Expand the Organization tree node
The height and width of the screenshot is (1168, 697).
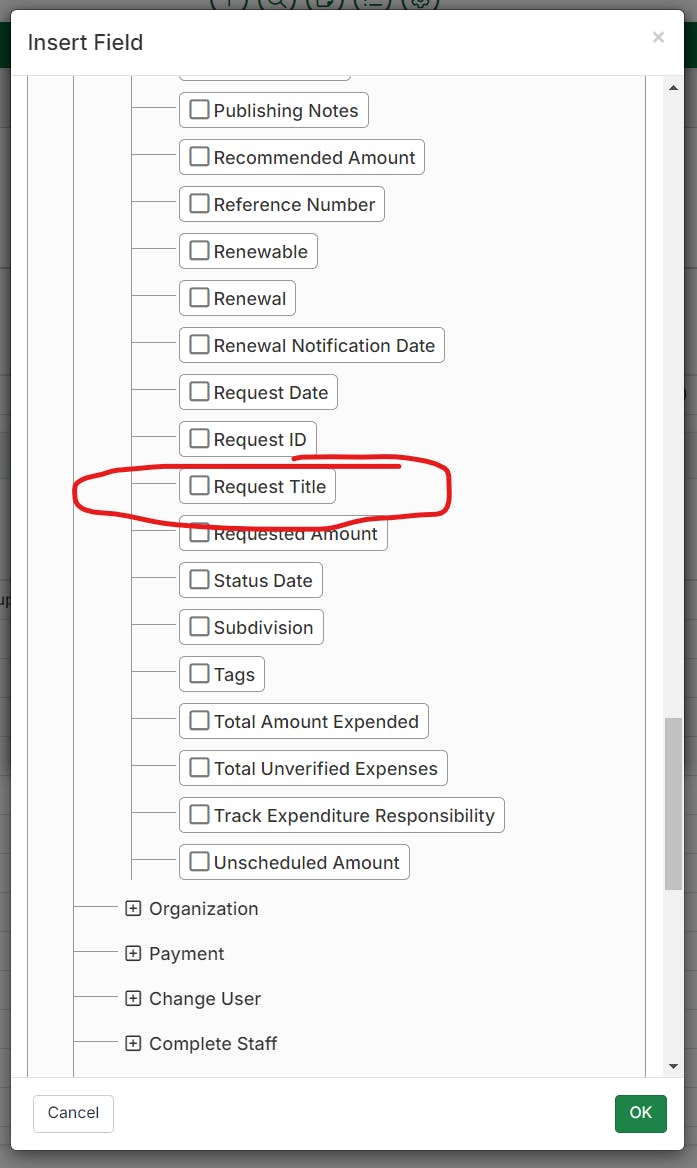click(x=133, y=909)
